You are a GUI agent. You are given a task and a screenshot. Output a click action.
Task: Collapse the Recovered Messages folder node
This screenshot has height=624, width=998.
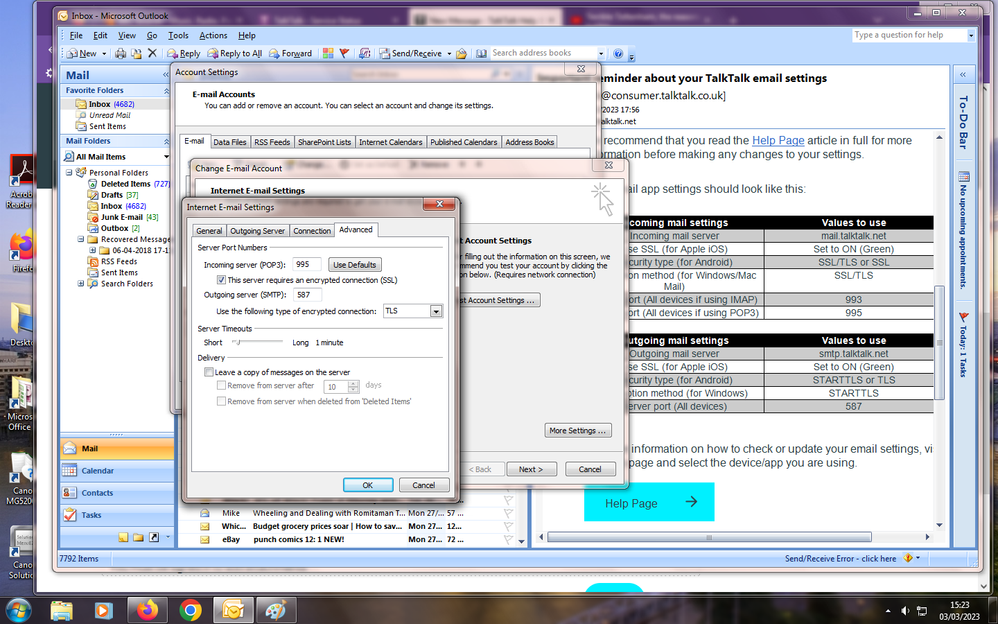(81, 239)
